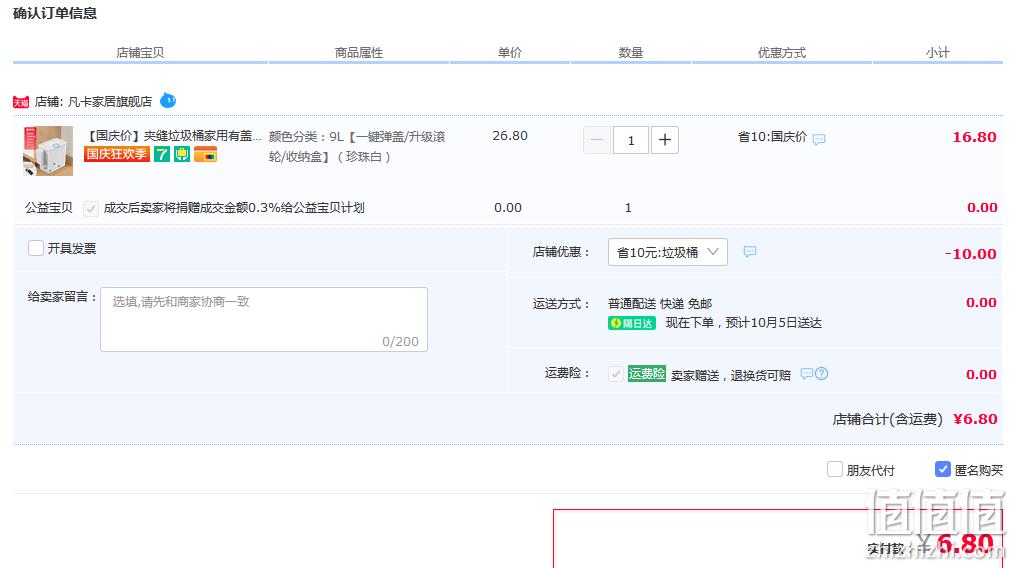The height and width of the screenshot is (568, 1015).
Task: Click the -10.00 shop discount amount
Action: click(970, 254)
